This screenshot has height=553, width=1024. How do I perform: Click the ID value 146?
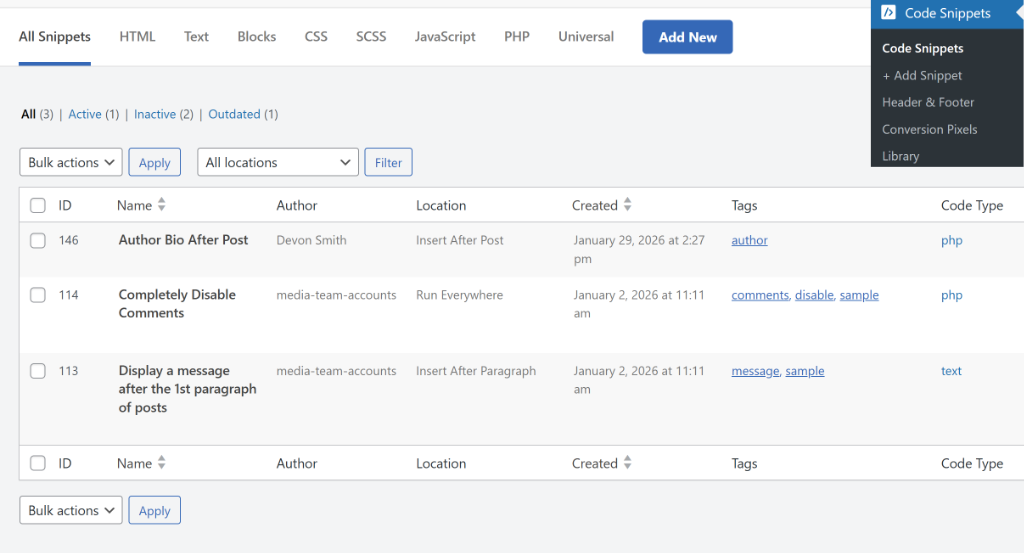(69, 240)
